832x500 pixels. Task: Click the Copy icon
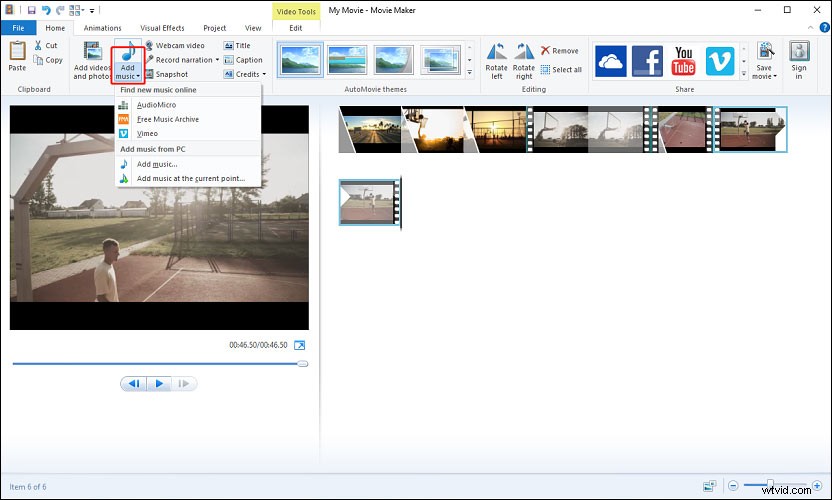point(38,60)
